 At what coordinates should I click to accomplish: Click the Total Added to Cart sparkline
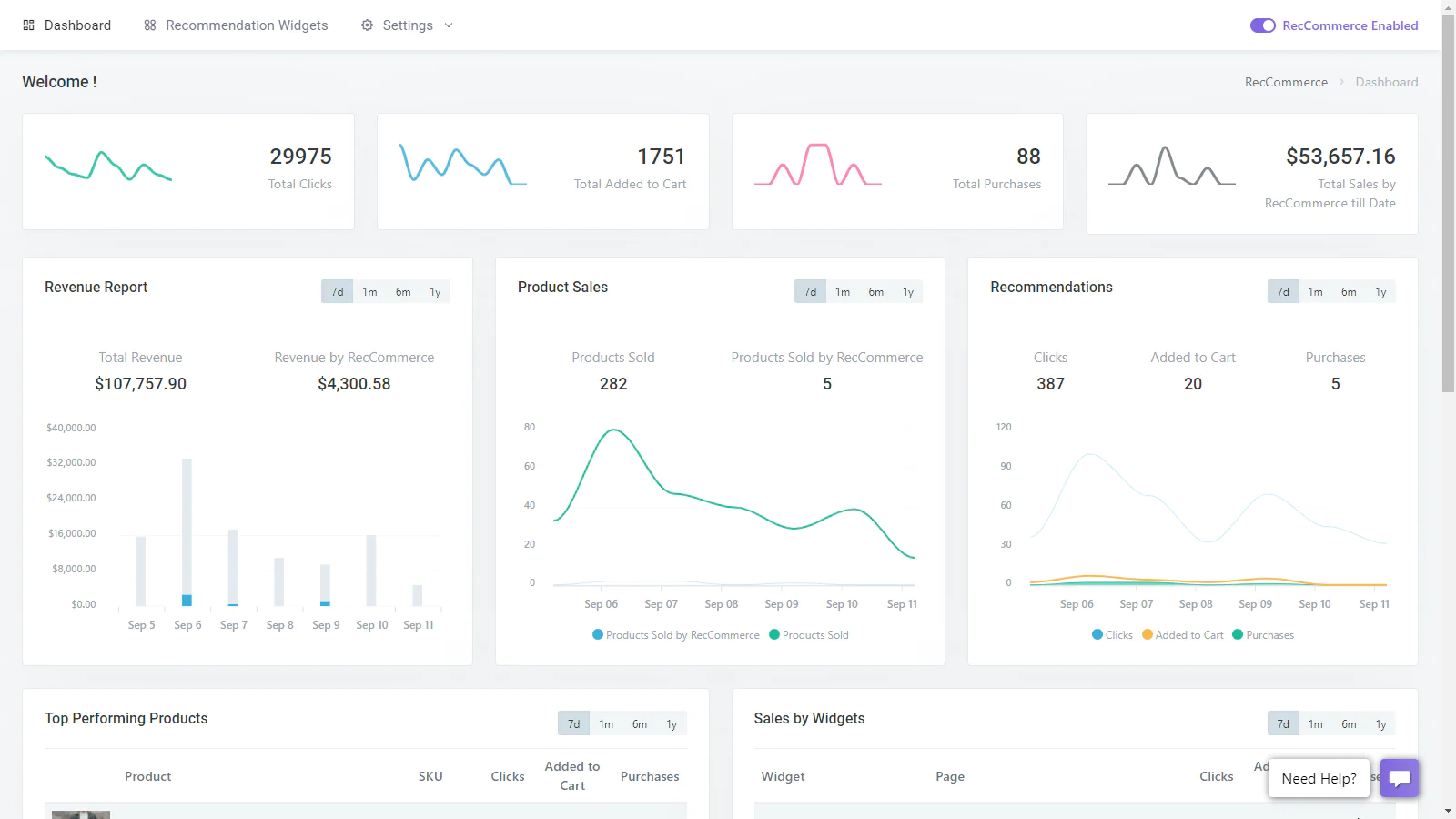click(463, 165)
